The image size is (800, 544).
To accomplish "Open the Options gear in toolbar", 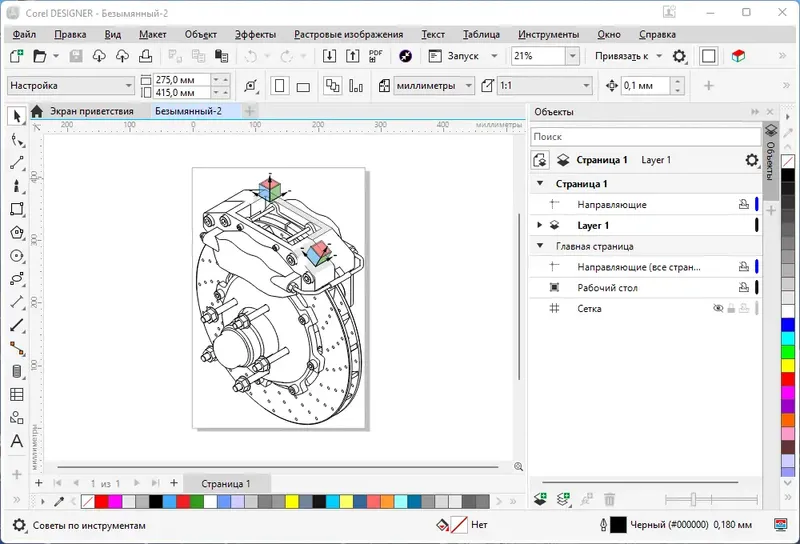I will click(x=679, y=57).
